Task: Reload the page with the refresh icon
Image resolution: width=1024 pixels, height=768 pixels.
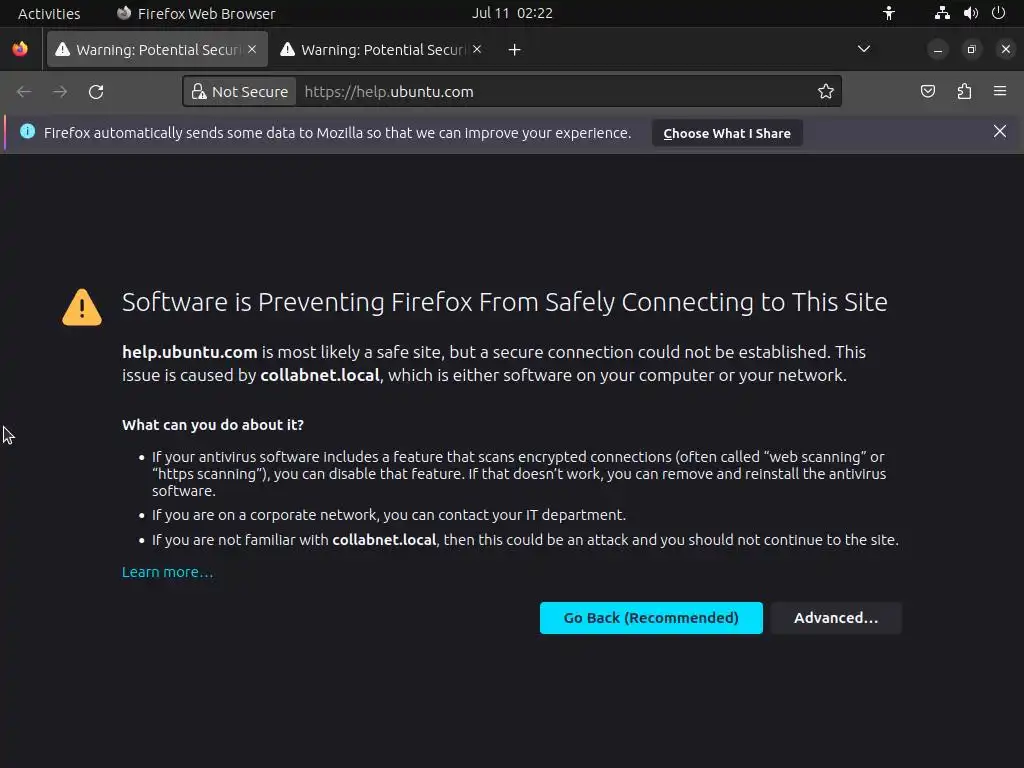Action: (x=96, y=92)
